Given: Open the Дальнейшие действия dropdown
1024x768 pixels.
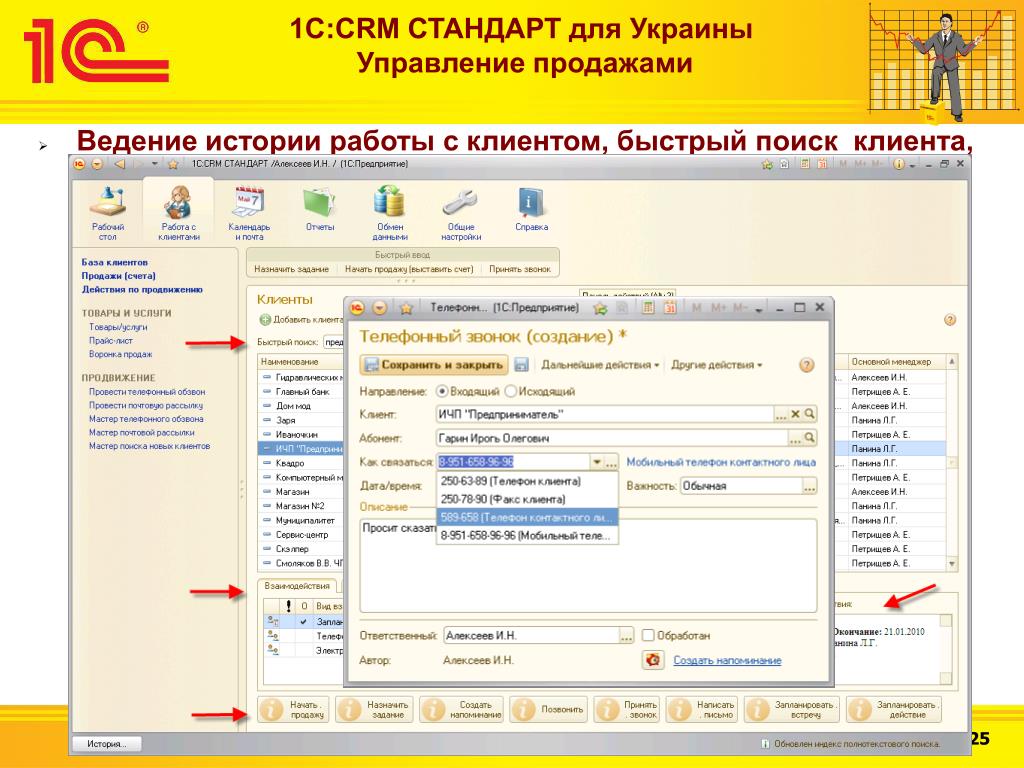Looking at the screenshot, I should point(600,365).
